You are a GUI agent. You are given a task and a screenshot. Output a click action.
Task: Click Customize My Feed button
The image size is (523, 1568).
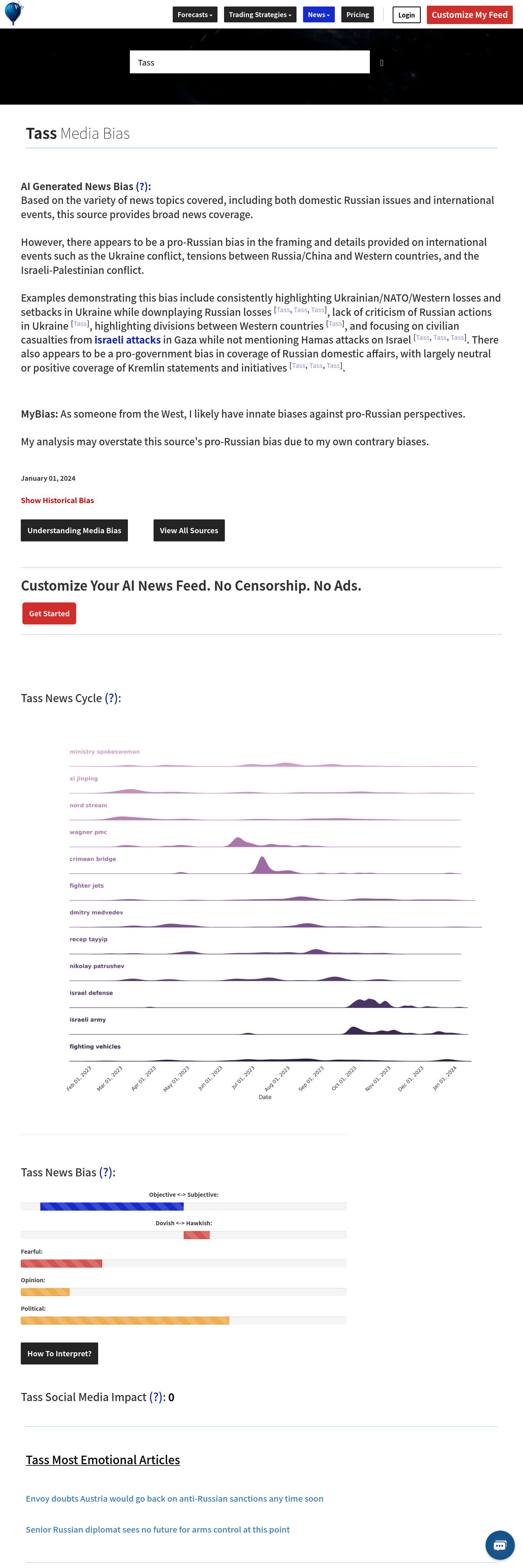(x=469, y=15)
